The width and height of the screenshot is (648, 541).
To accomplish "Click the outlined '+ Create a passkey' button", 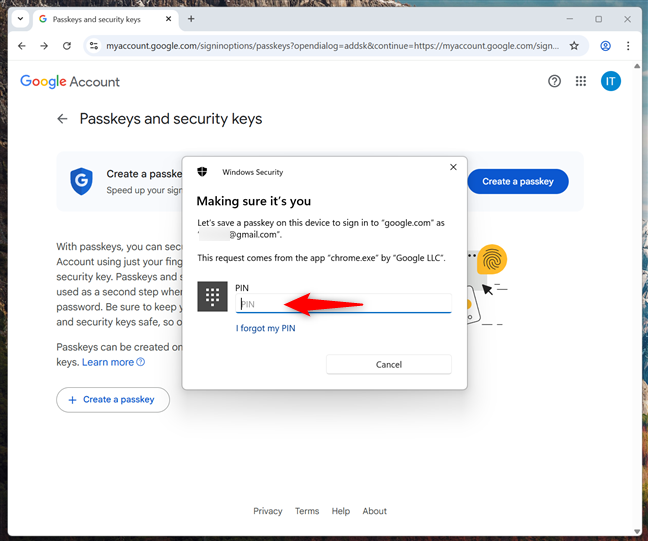I will coord(113,400).
